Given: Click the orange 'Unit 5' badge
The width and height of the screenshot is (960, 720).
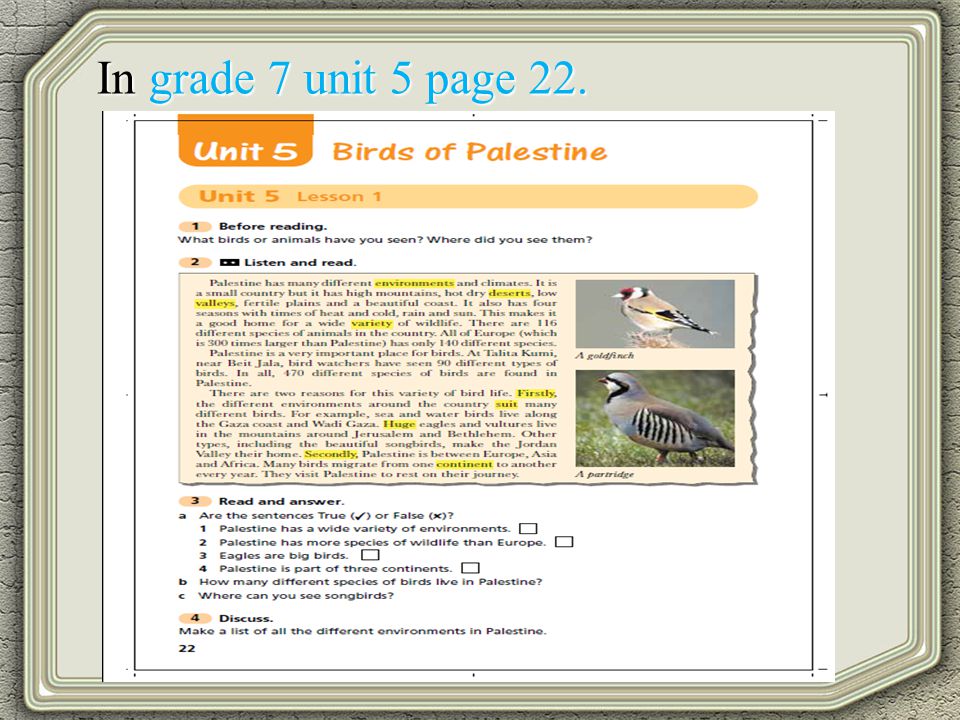Looking at the screenshot, I should point(246,141).
